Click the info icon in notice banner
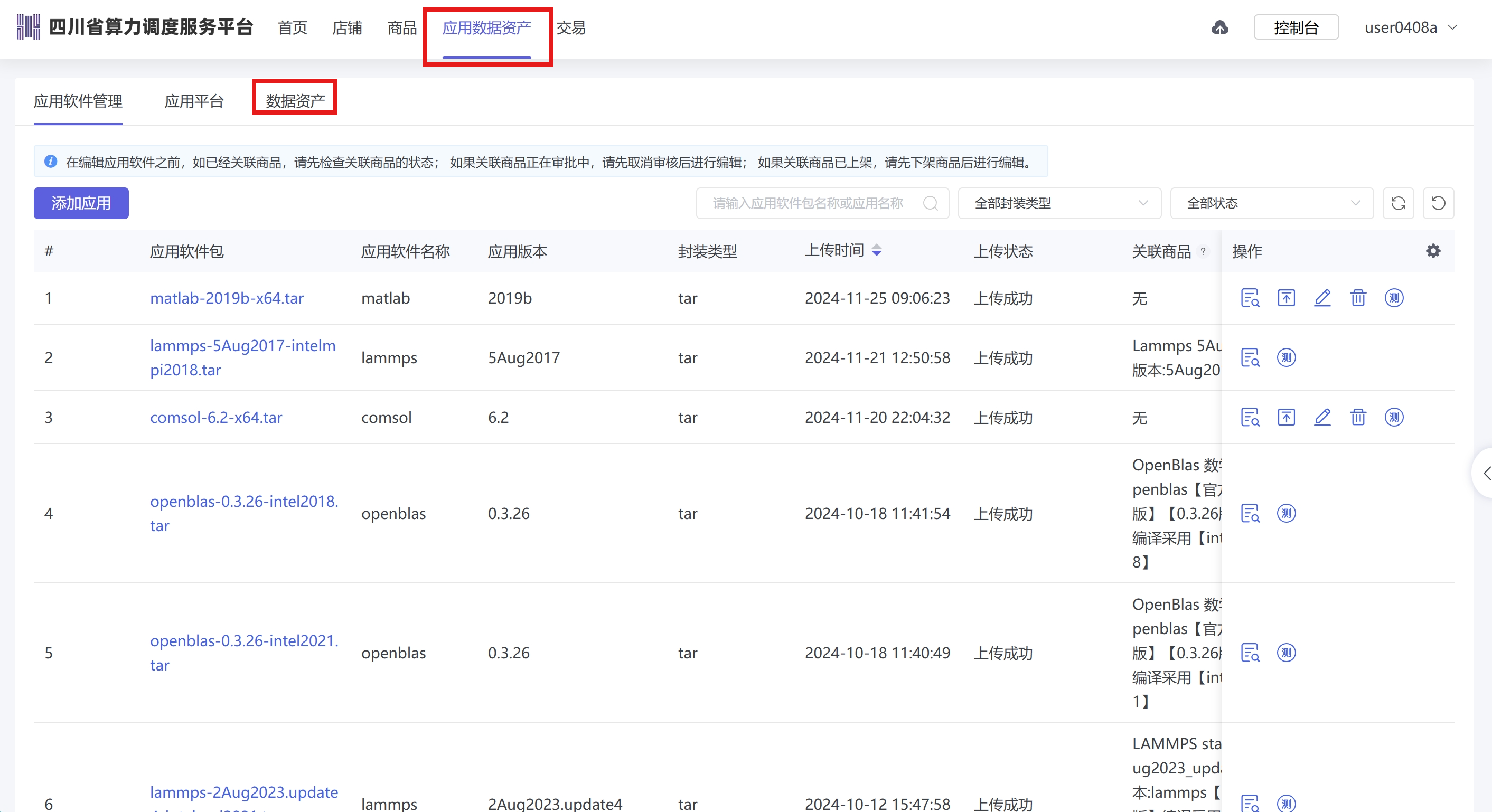Viewport: 1492px width, 812px height. (51, 162)
